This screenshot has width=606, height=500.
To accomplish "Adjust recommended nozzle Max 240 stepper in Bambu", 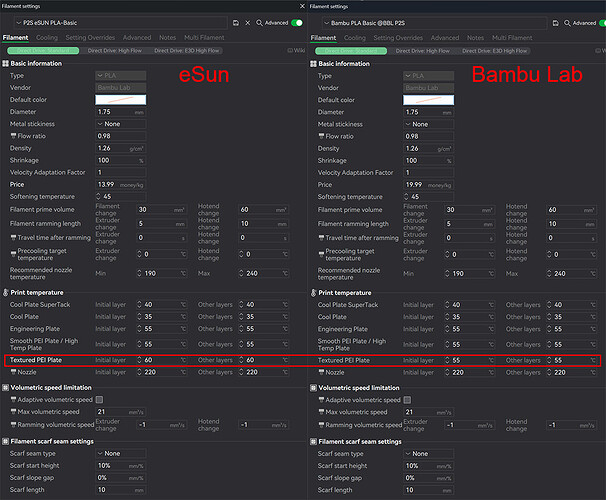I will click(x=549, y=274).
